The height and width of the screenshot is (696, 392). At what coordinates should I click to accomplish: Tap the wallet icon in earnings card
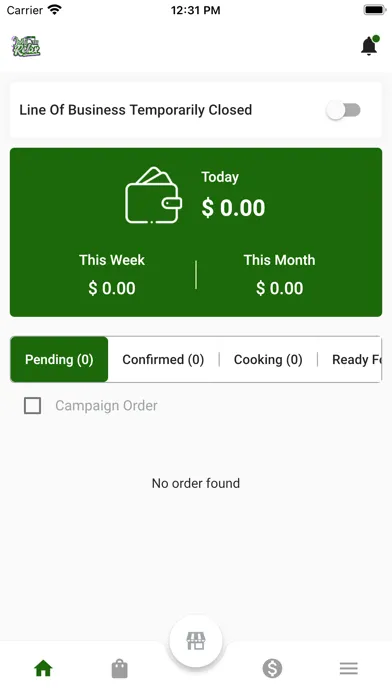(x=153, y=195)
